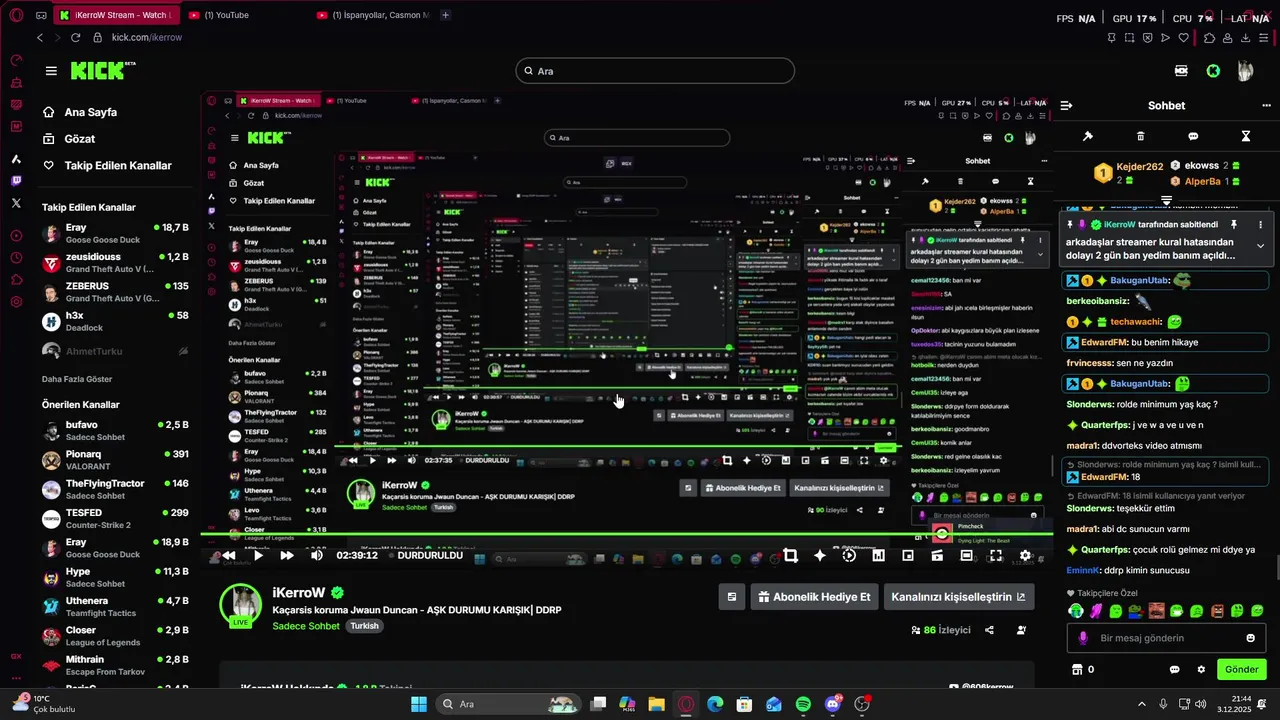Screen dimensions: 1280x720
Task: Open a new browser tab
Action: coord(445,15)
